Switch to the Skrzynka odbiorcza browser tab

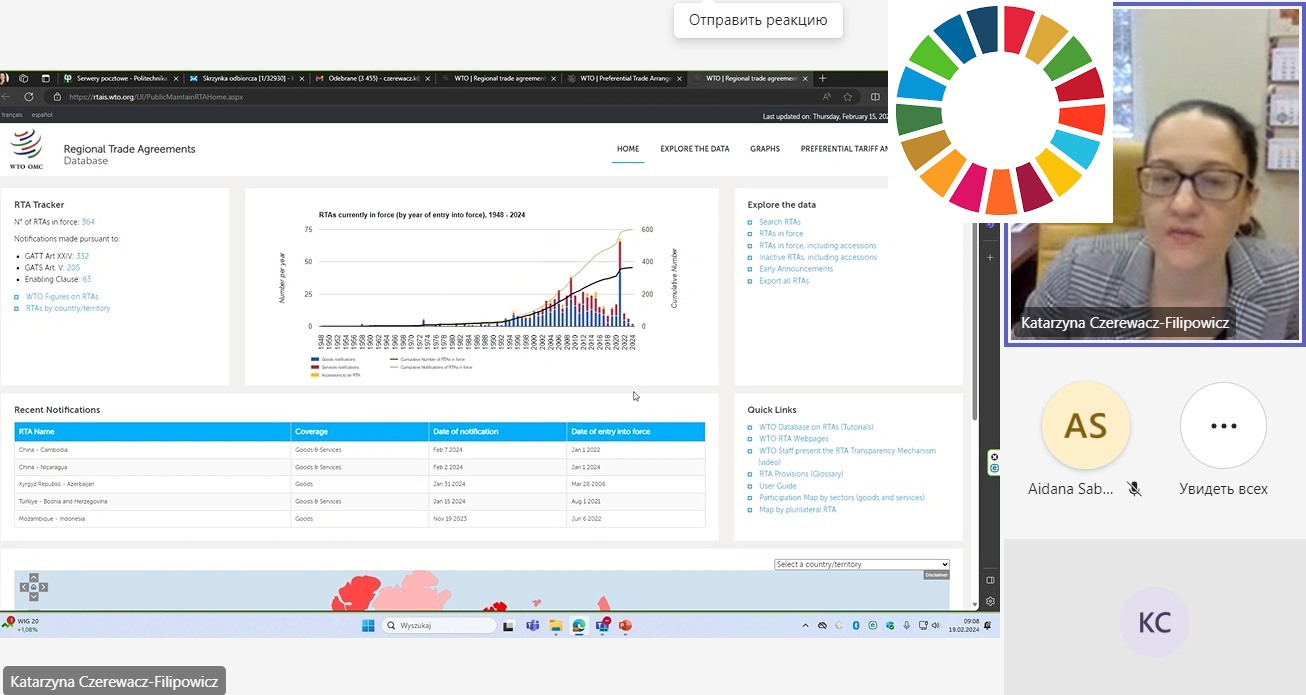pos(245,78)
